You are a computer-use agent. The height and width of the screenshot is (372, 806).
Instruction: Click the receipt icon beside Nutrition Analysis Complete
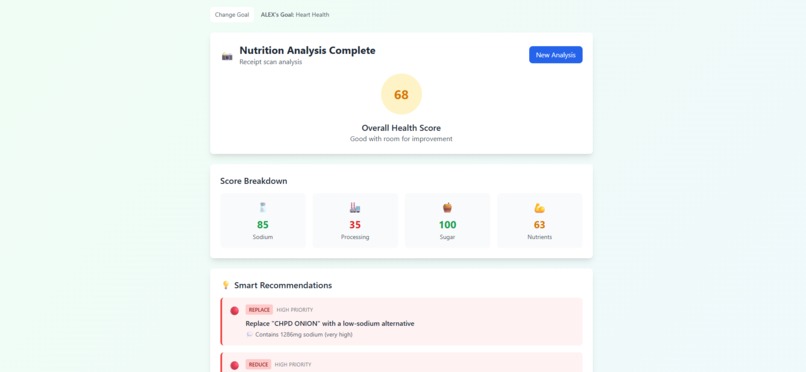pos(227,56)
